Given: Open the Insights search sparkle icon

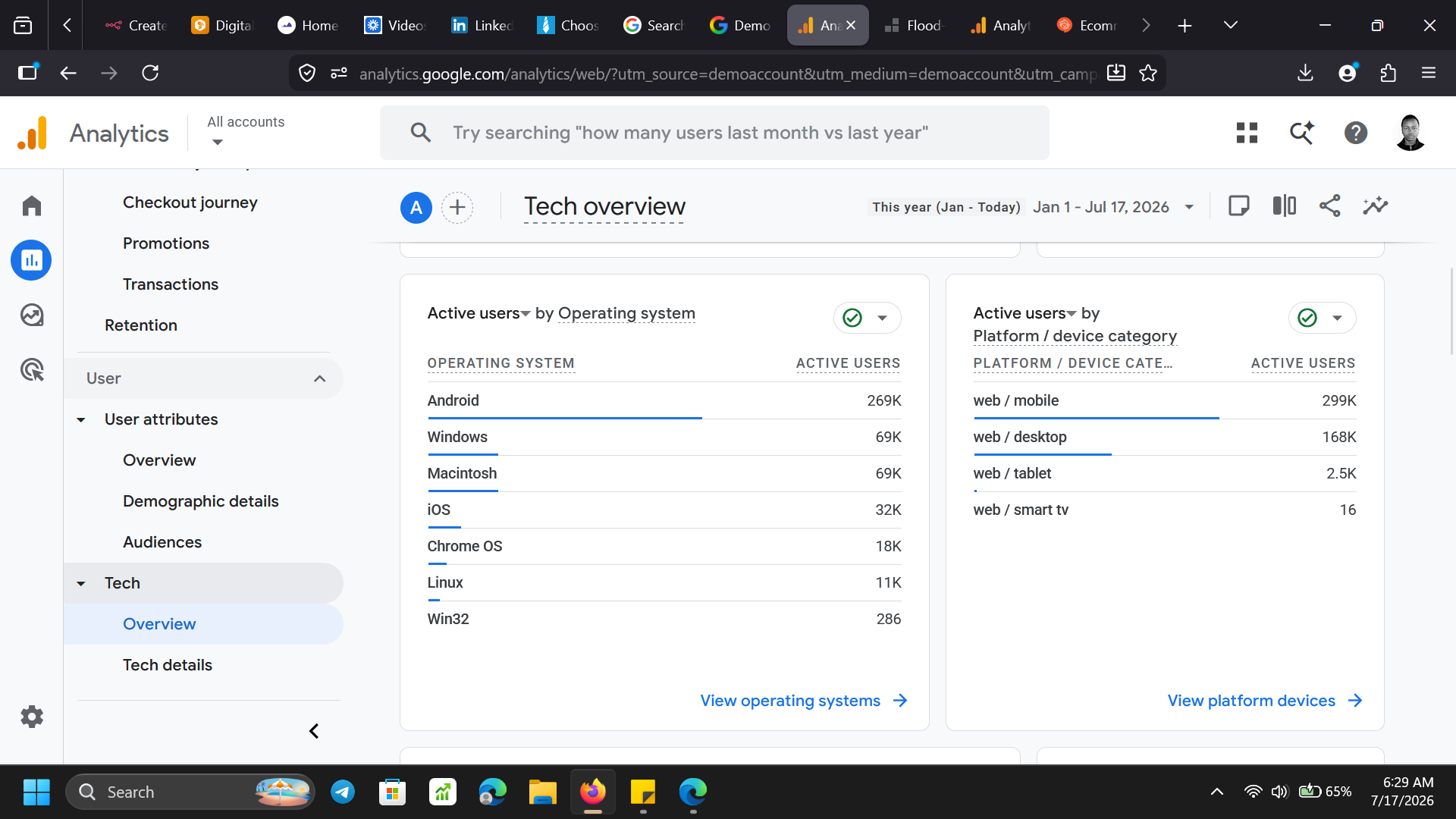Looking at the screenshot, I should 1301,133.
